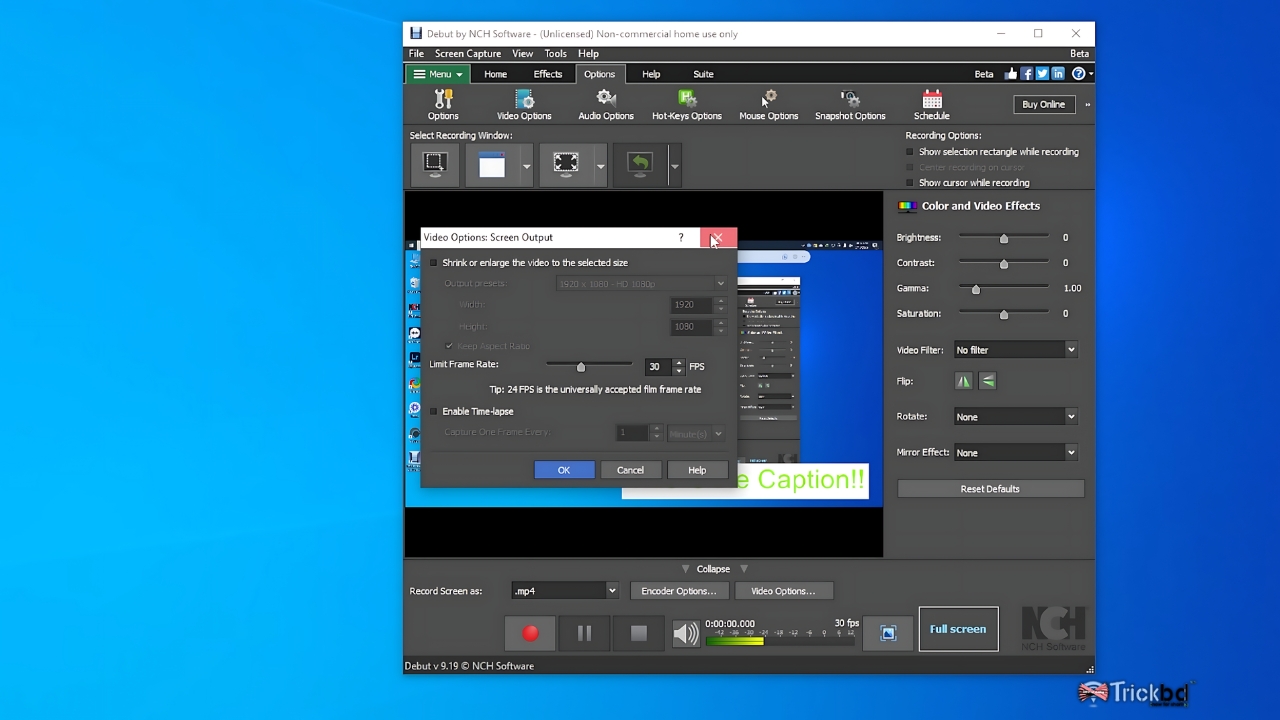Click Reset Defaults
1280x720 pixels.
[x=990, y=489]
